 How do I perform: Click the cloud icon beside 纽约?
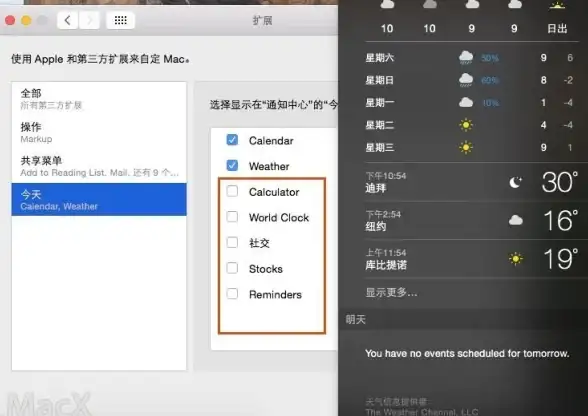(x=516, y=220)
